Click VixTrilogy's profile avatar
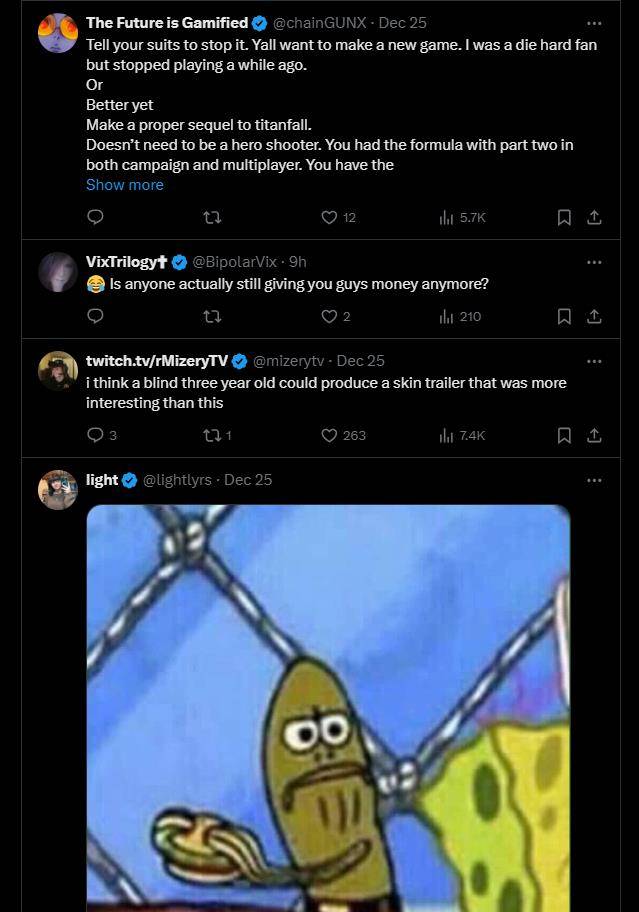Screen dimensions: 639x912 [x=58, y=271]
